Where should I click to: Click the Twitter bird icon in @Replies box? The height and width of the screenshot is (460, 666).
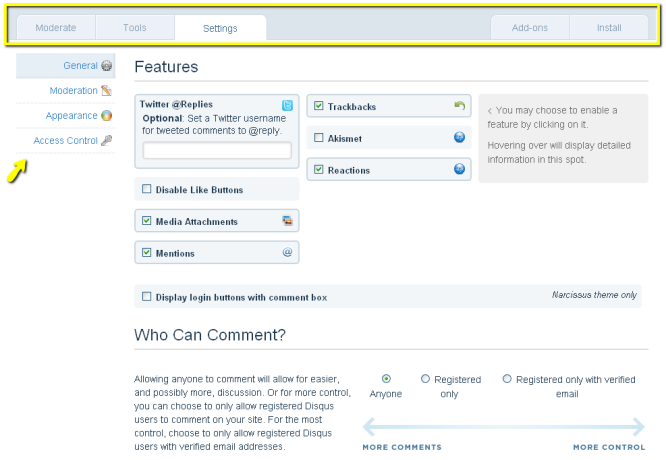287,105
